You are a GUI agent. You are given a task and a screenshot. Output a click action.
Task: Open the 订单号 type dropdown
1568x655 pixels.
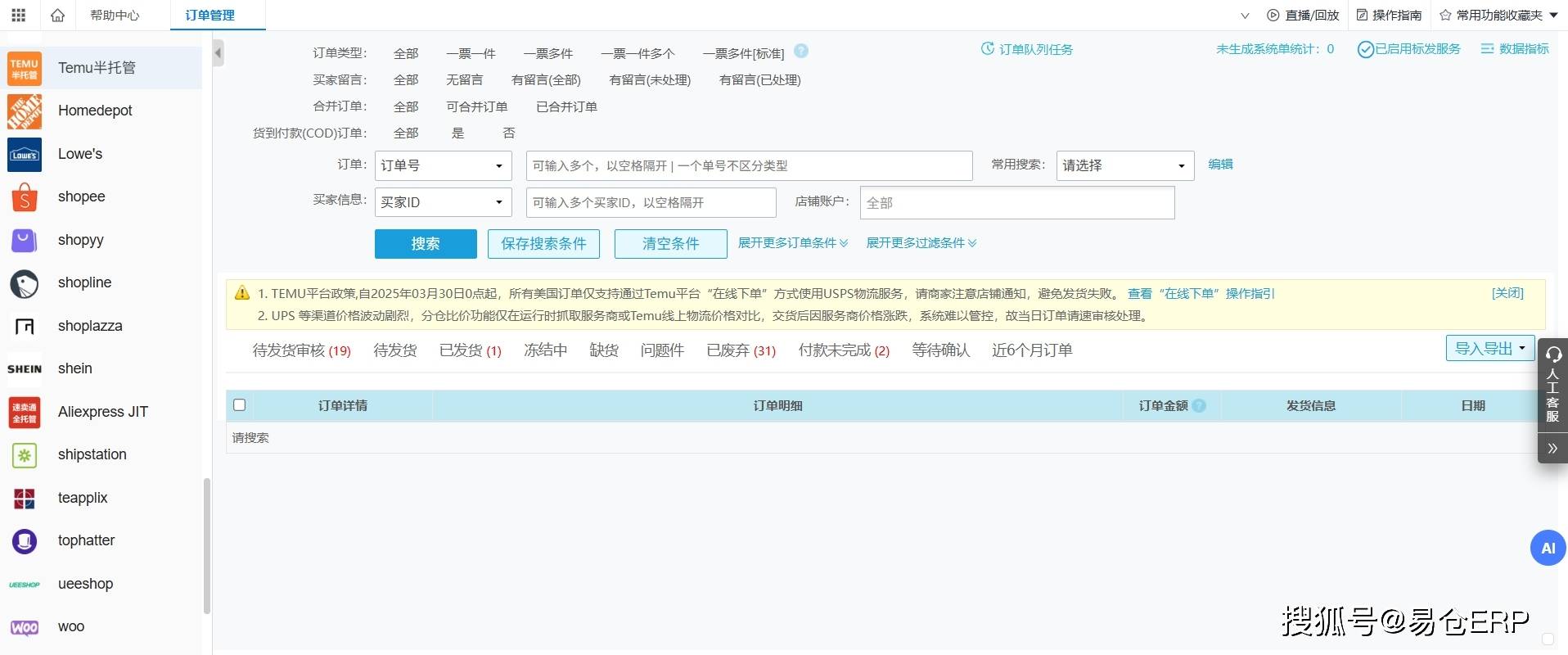pos(443,165)
